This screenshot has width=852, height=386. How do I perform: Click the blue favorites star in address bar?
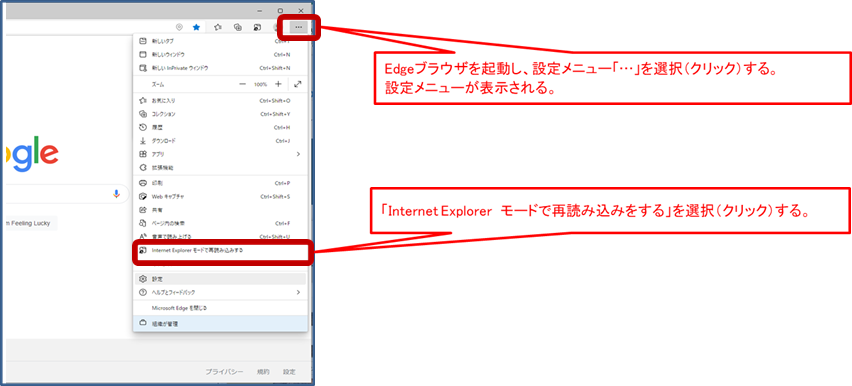(196, 27)
